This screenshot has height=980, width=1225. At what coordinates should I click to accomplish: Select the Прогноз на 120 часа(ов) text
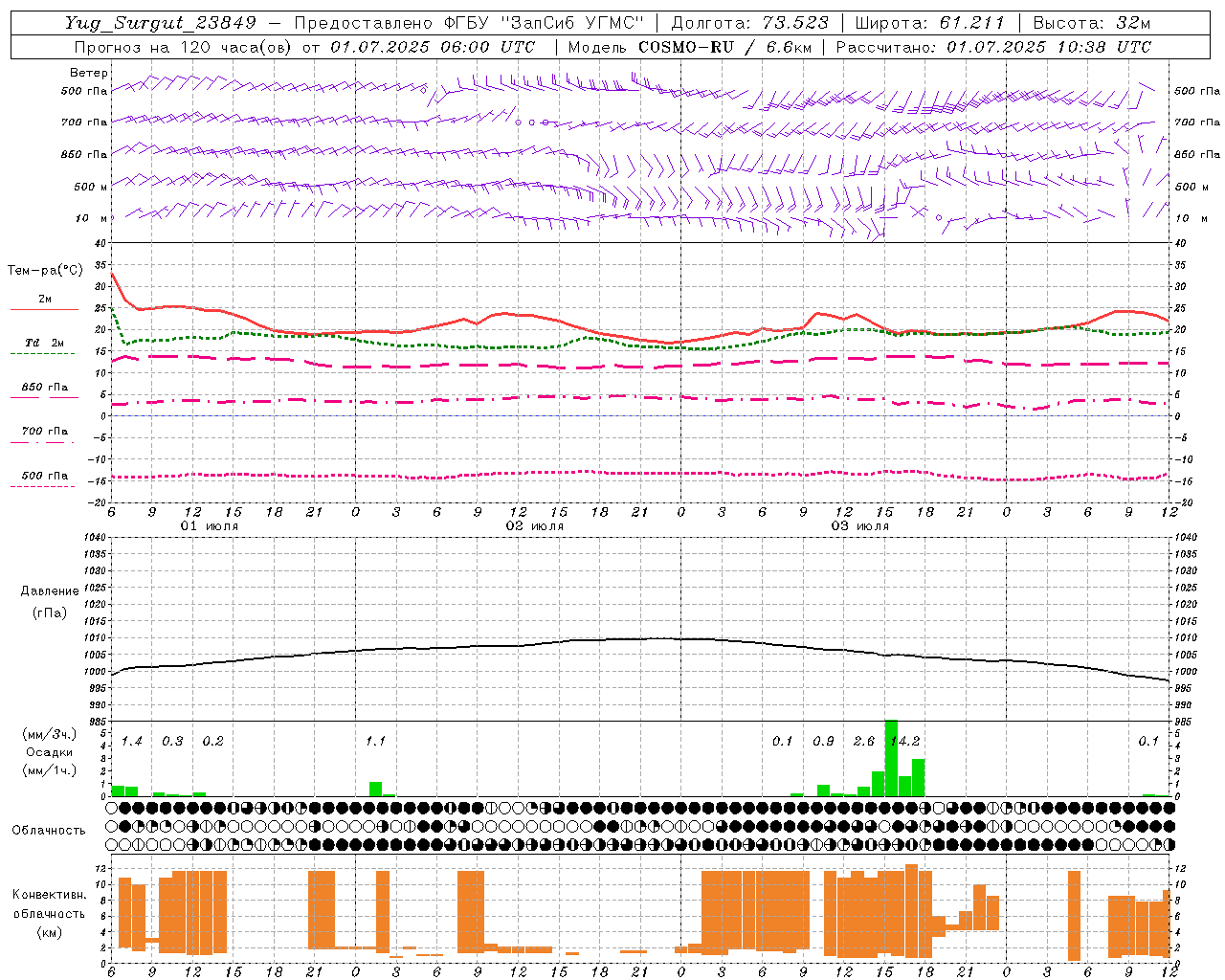184,47
